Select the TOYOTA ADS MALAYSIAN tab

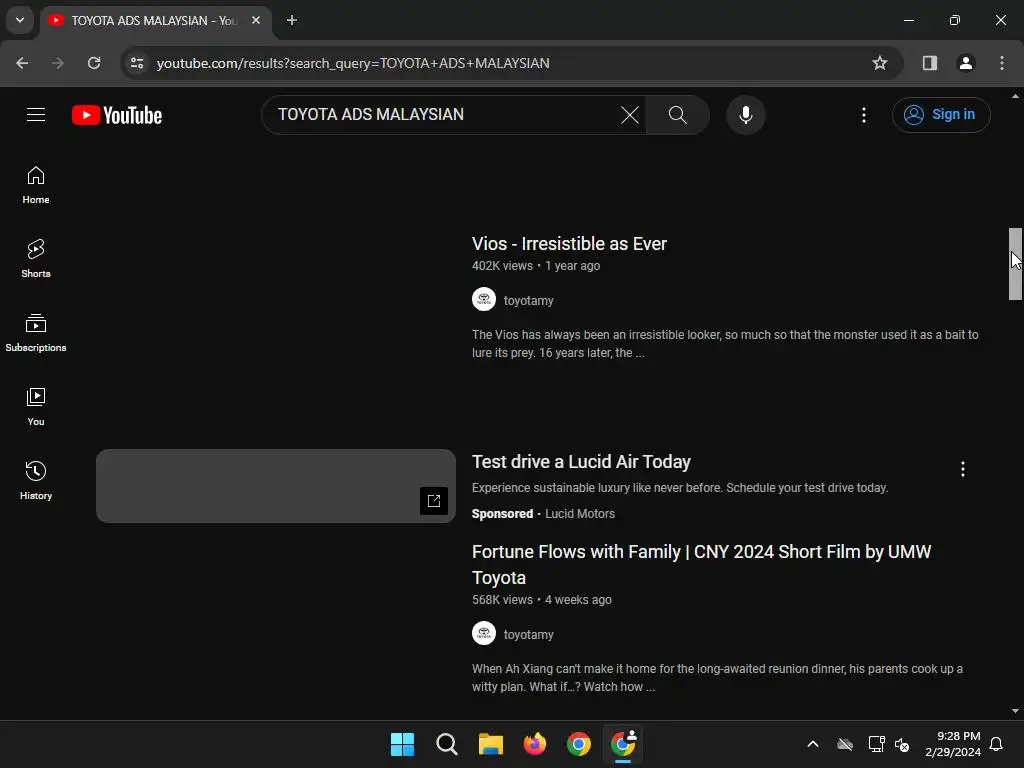coord(154,21)
